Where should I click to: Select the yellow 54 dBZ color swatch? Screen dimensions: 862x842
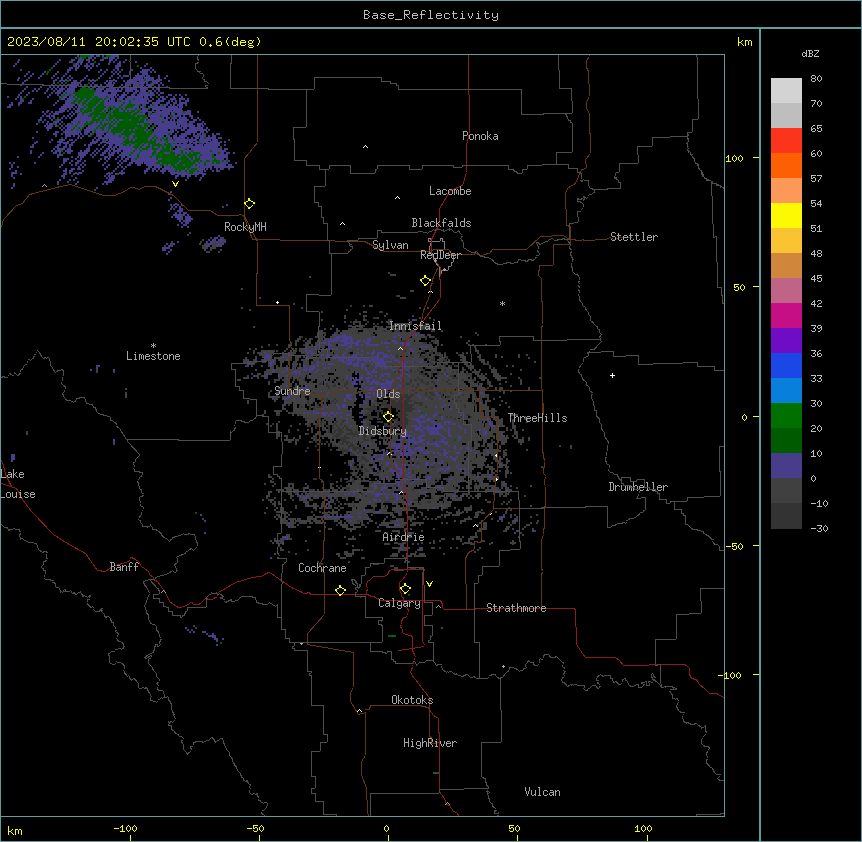click(786, 215)
